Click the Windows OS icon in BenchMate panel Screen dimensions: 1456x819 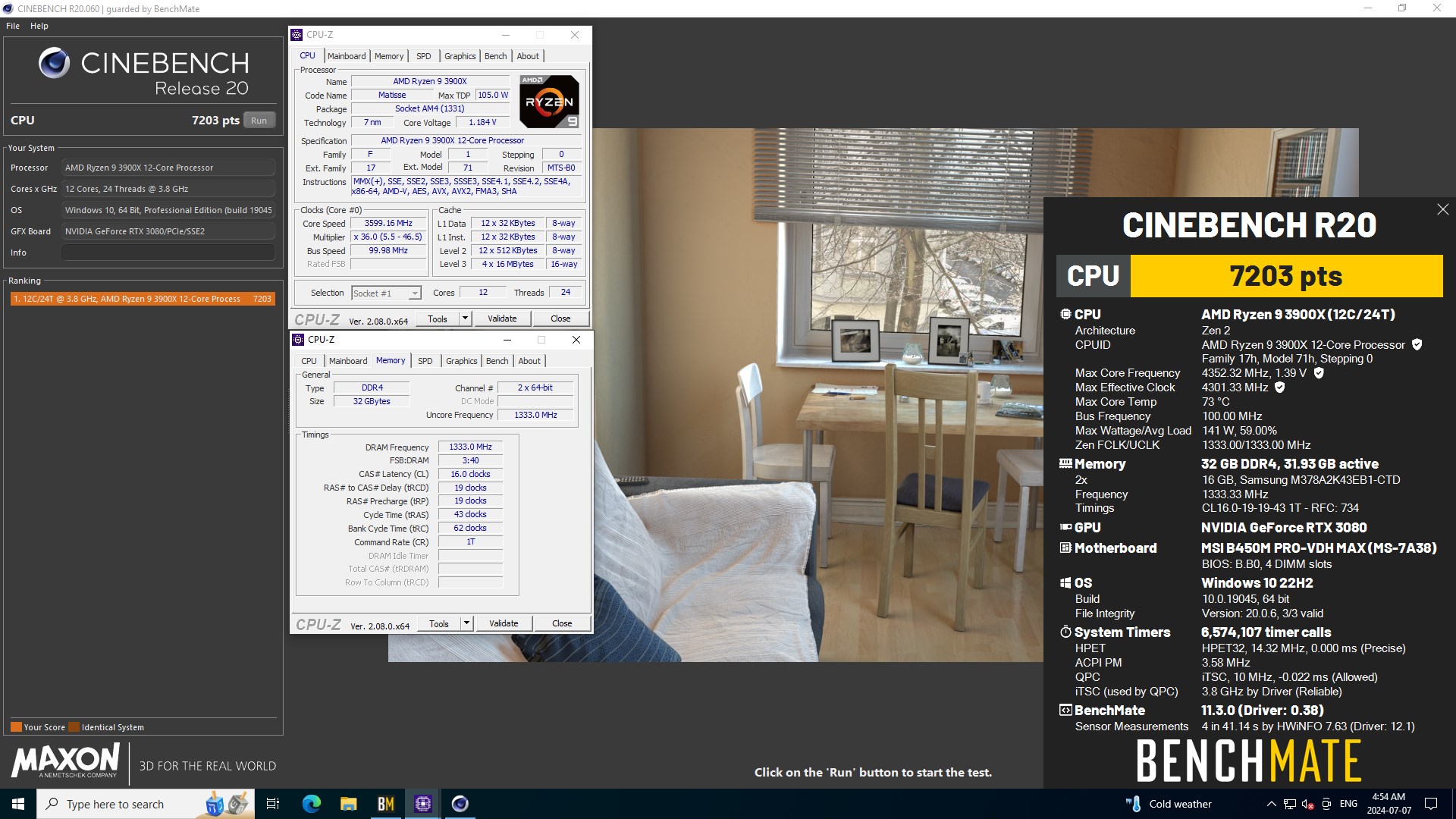pos(1065,582)
